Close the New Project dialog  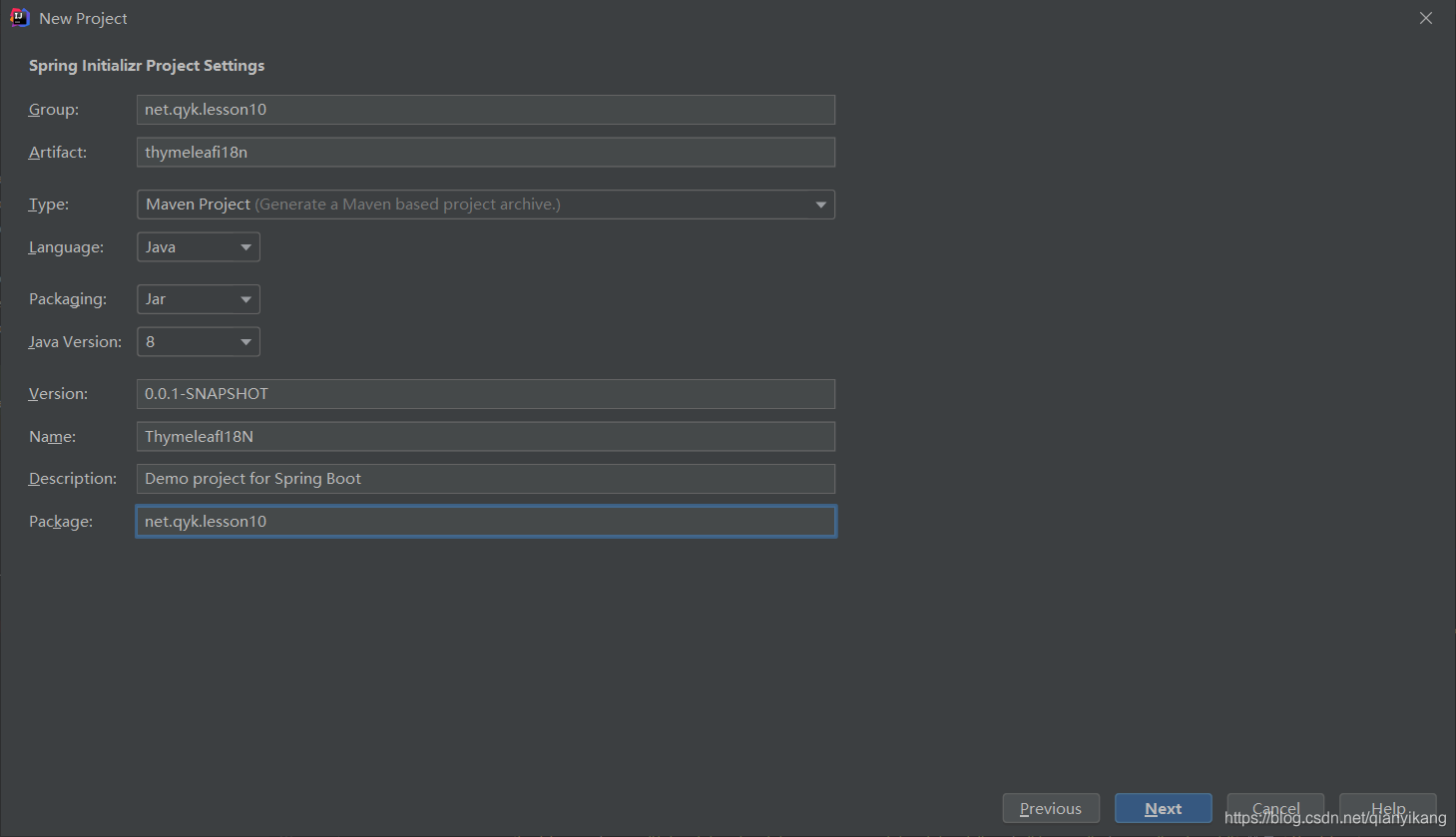[1426, 18]
